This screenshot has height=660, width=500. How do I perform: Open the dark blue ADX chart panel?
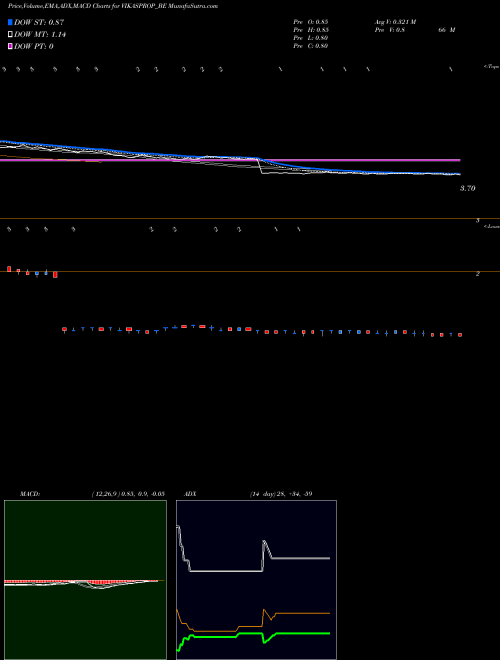tap(256, 580)
